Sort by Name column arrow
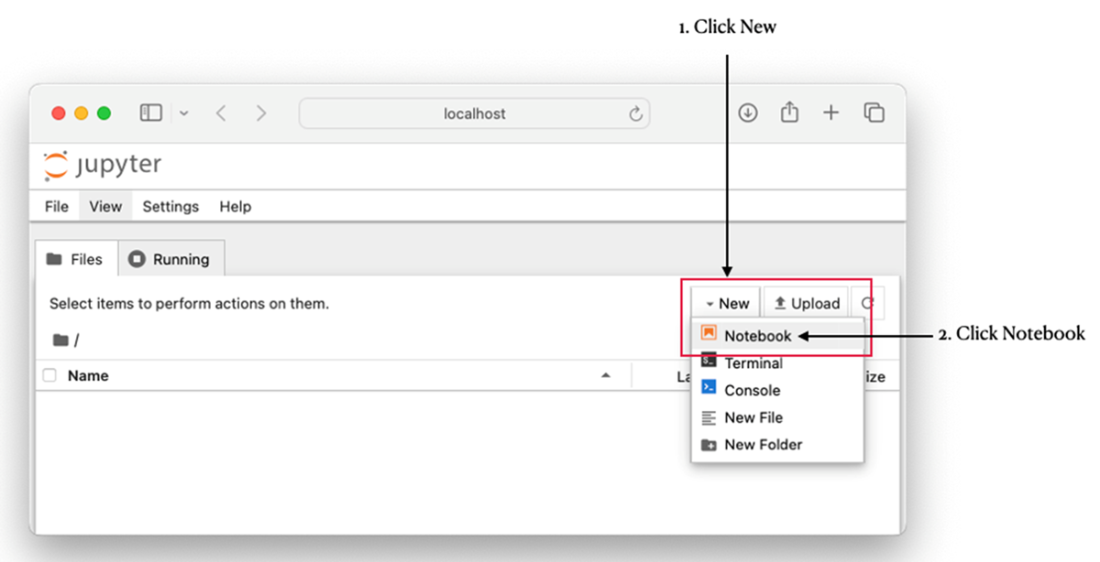 pyautogui.click(x=606, y=376)
